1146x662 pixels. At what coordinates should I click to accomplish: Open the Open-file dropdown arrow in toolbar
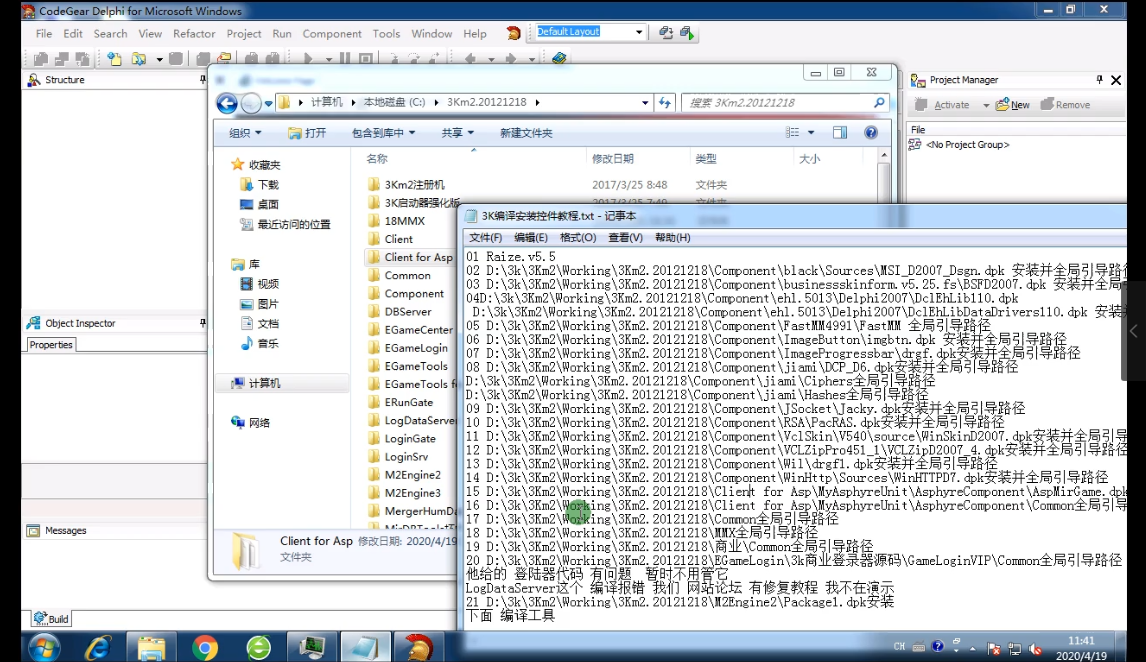(159, 59)
